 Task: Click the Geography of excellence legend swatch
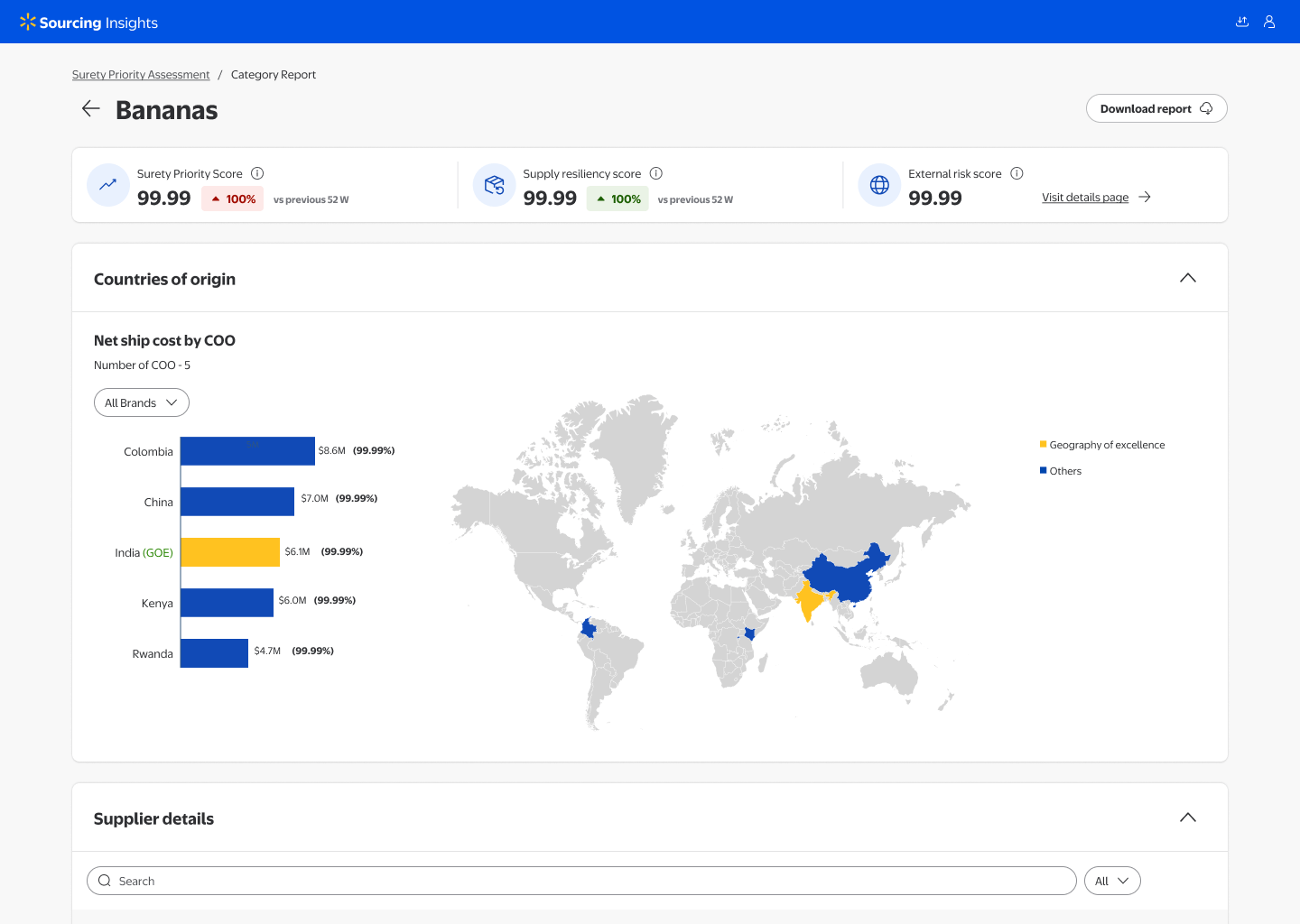[x=1044, y=444]
